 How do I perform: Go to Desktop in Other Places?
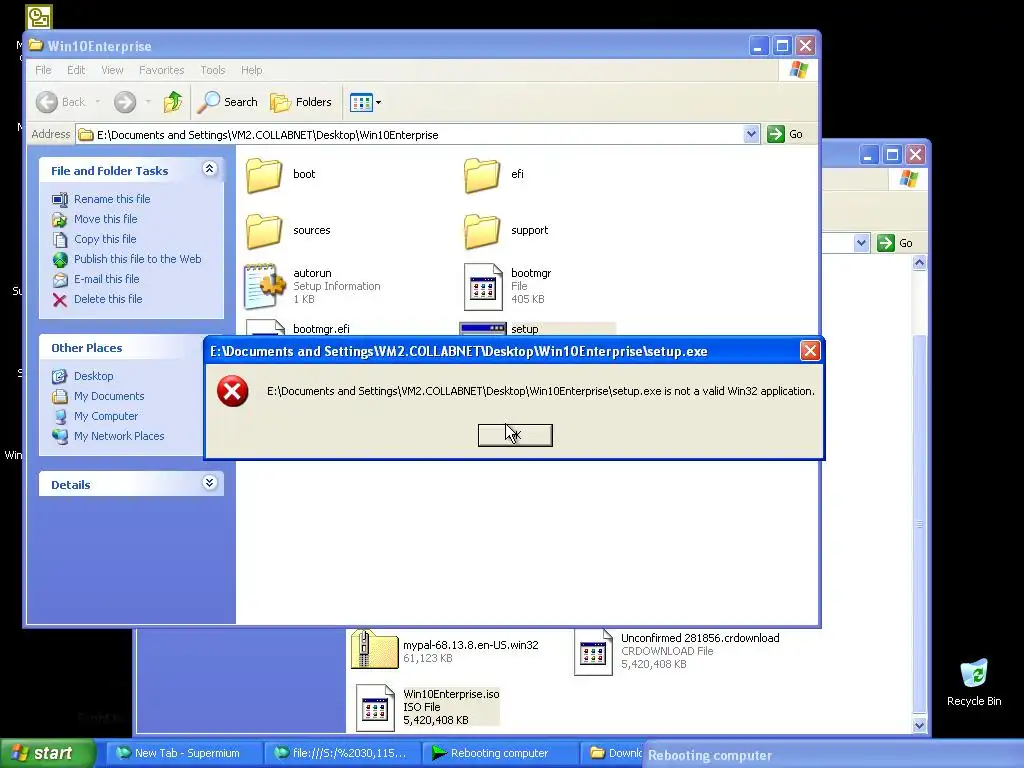[93, 376]
